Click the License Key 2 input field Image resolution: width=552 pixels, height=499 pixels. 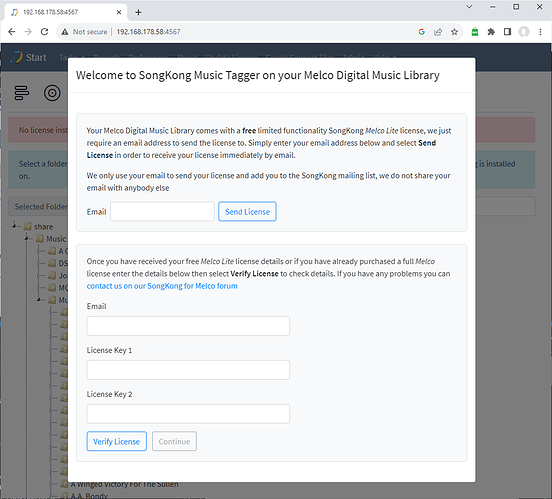click(x=188, y=414)
